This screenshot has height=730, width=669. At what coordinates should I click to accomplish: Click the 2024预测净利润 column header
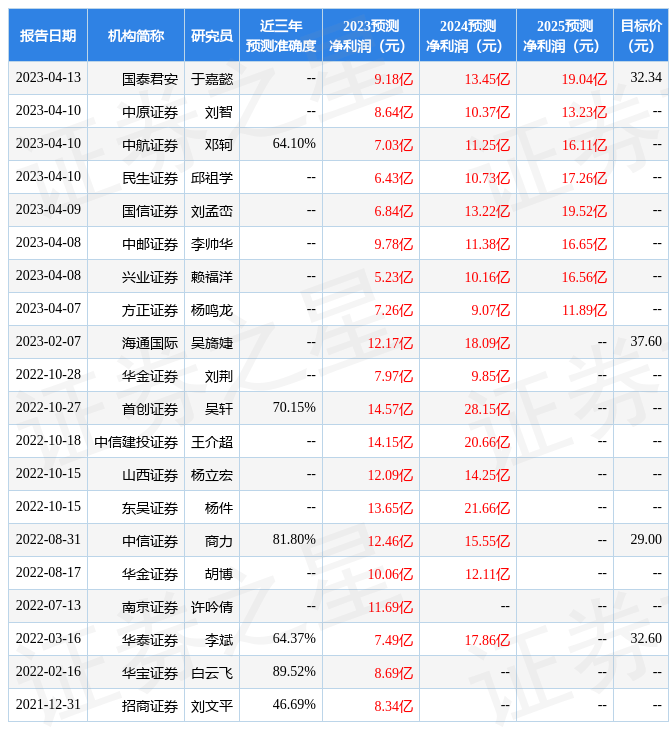tap(468, 35)
